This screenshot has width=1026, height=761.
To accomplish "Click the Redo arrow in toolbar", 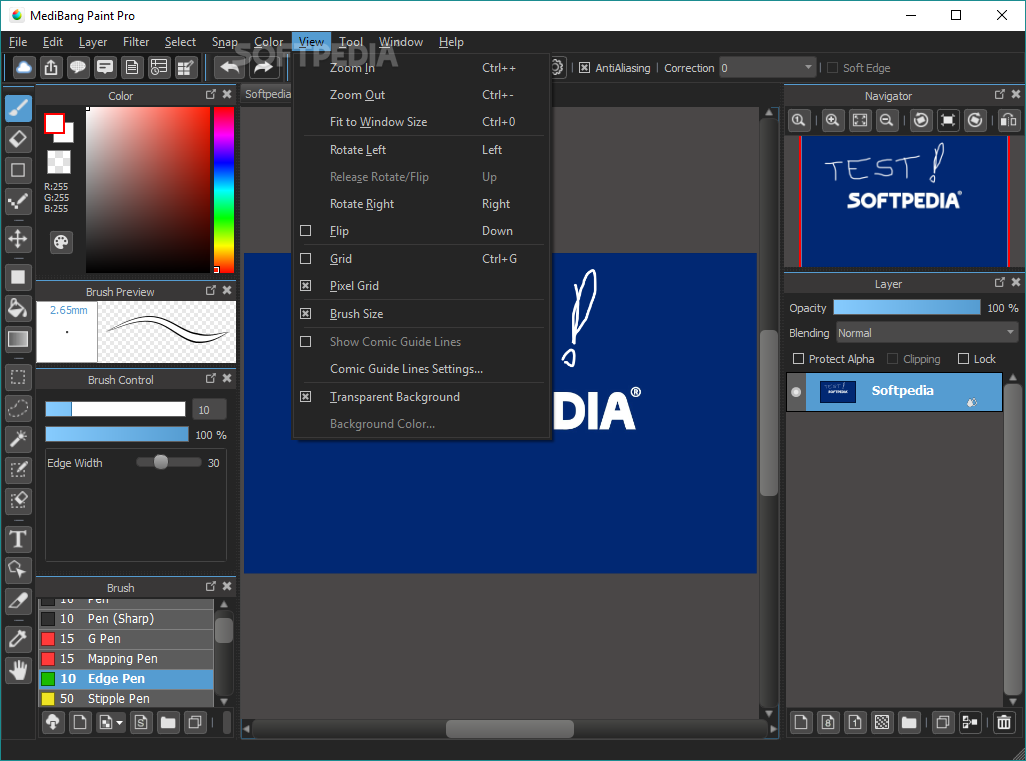I will pos(263,67).
